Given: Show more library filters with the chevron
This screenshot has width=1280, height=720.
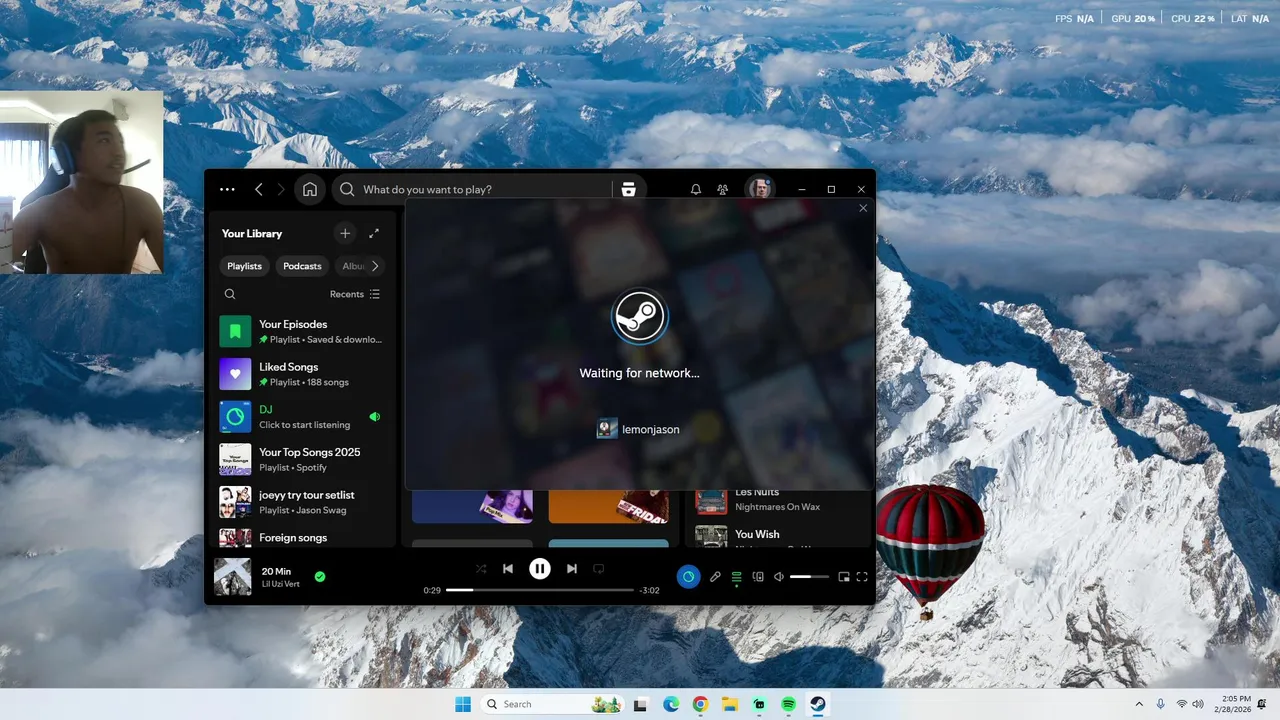Looking at the screenshot, I should tap(375, 266).
